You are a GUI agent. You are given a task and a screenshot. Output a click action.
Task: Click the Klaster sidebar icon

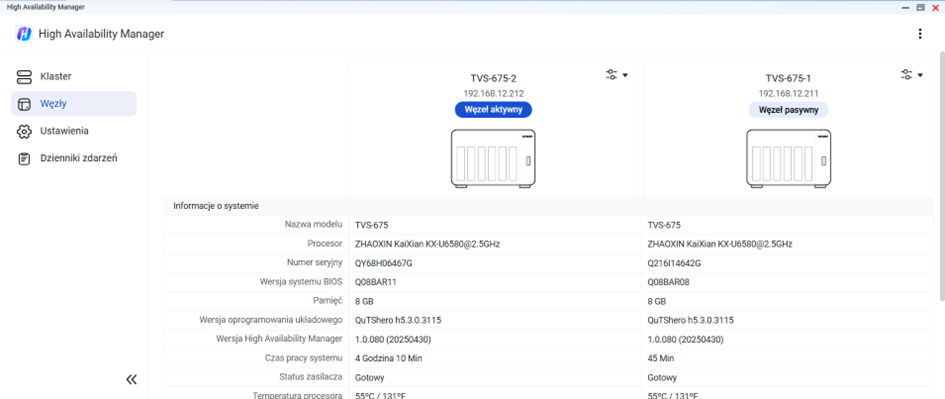[24, 77]
